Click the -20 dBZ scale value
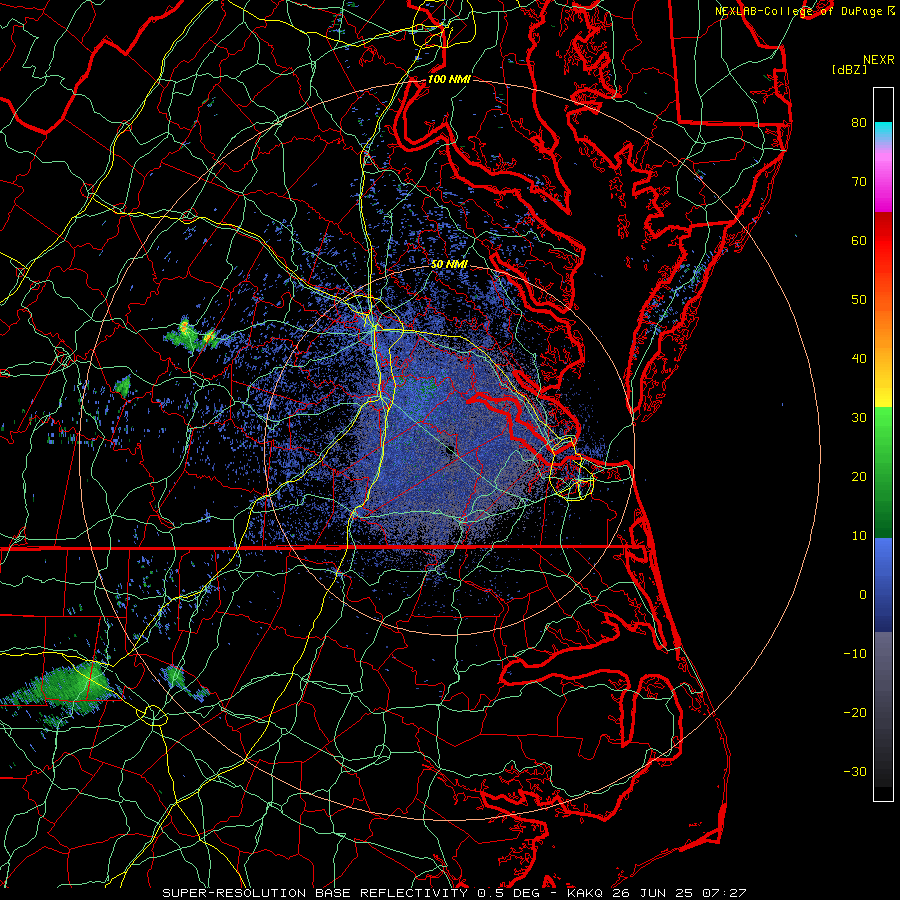Viewport: 900px width, 900px height. [x=855, y=712]
